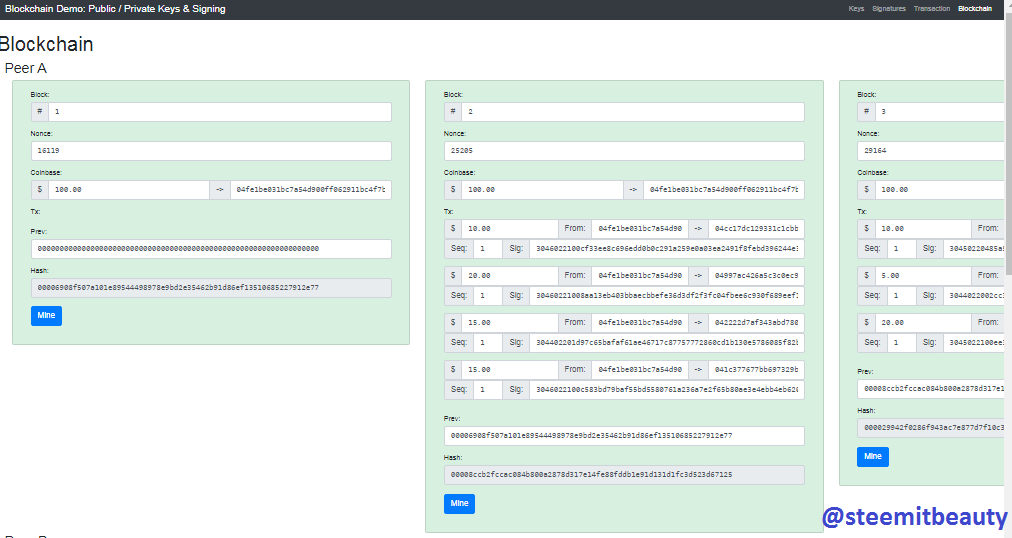The width and height of the screenshot is (1012, 538).
Task: Open the Blockchain Demo brand title link
Action: 115,9
